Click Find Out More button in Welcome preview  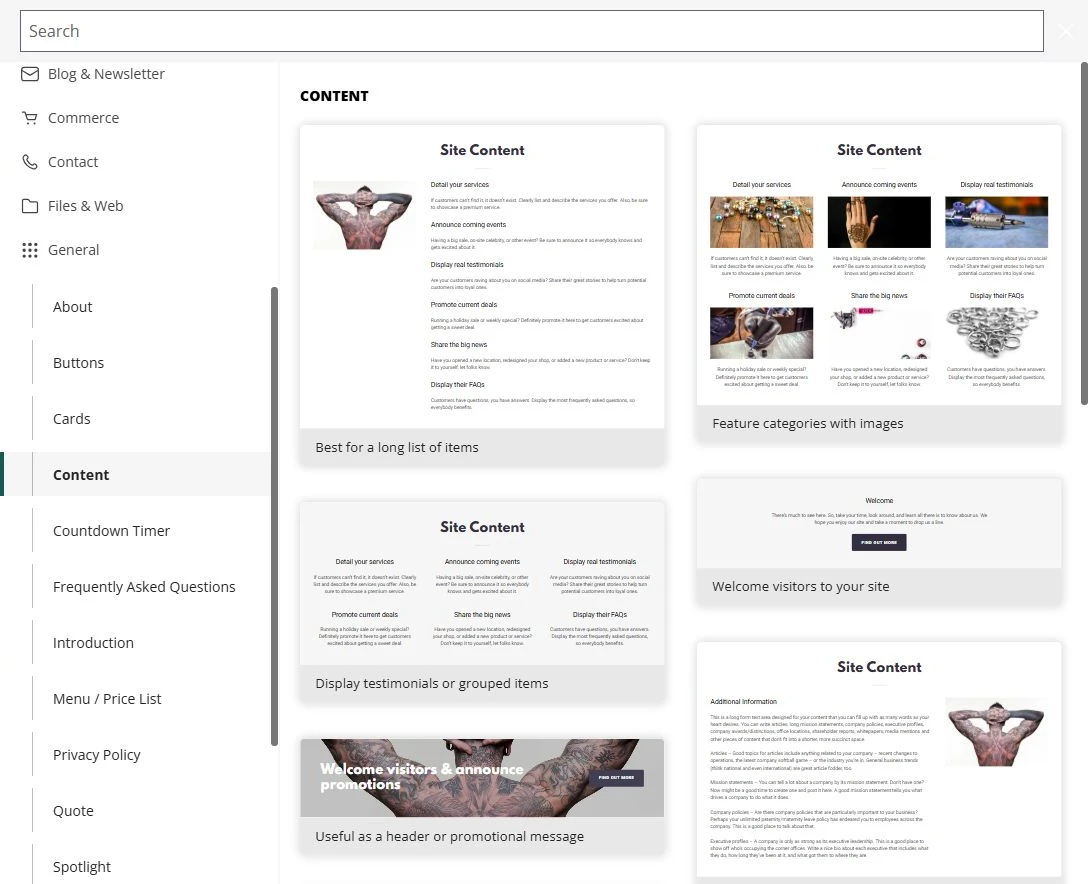[879, 542]
